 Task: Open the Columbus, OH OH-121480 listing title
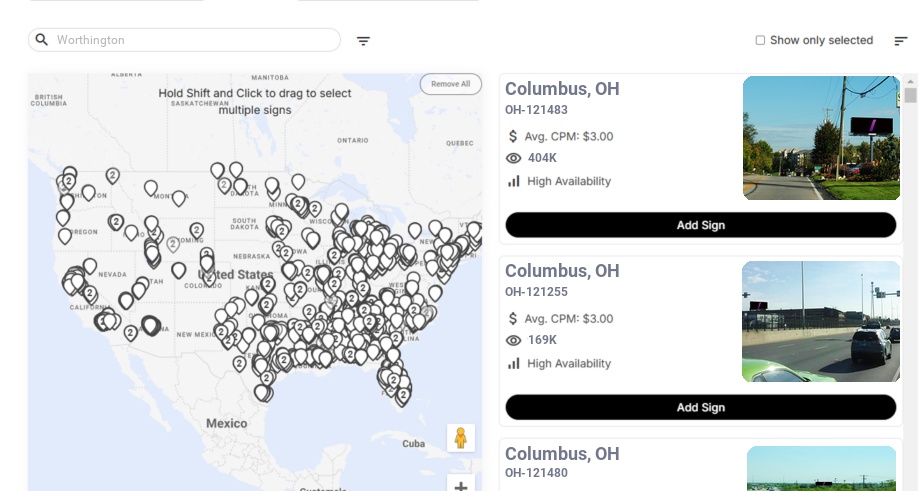[x=562, y=454]
